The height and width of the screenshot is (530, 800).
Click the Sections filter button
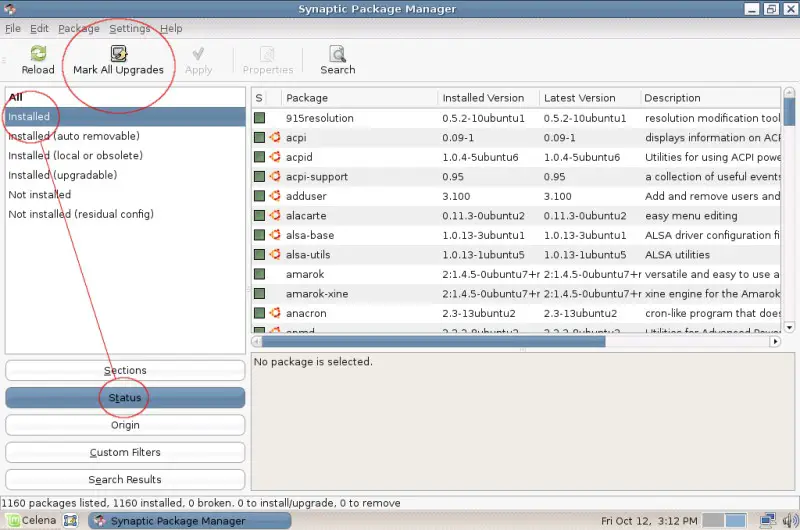(x=125, y=370)
